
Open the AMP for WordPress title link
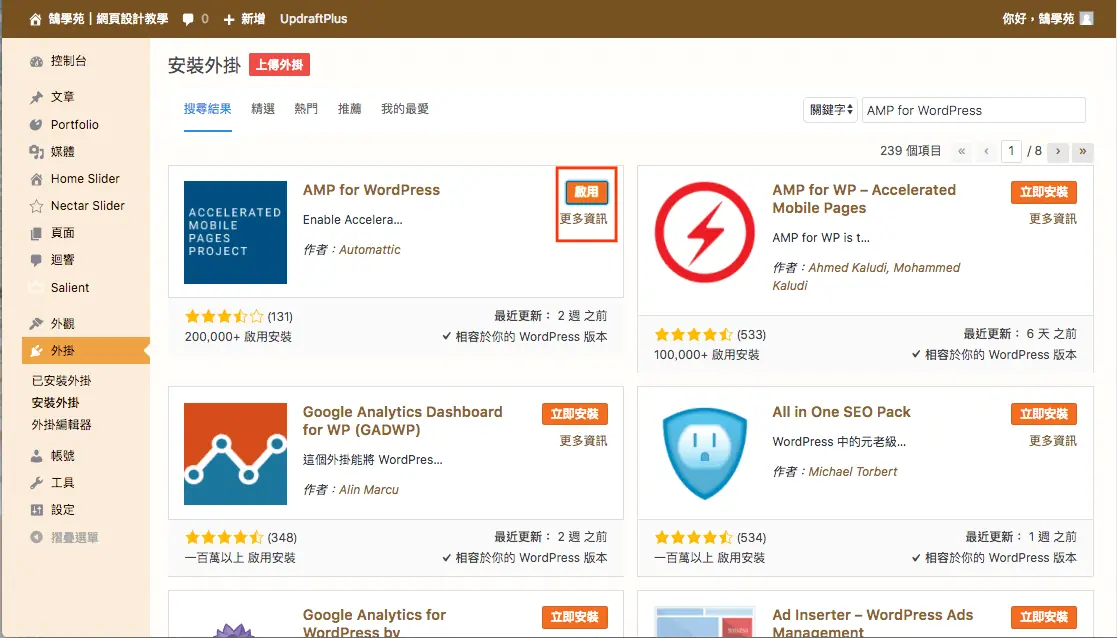371,190
